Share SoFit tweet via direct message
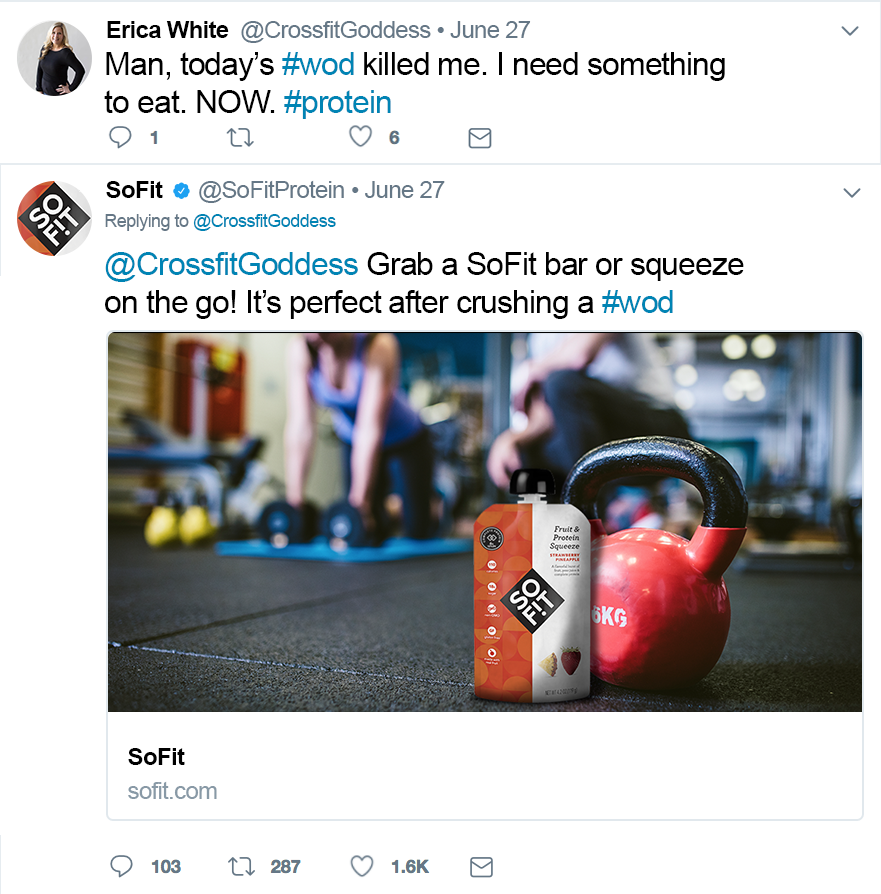 pos(480,866)
